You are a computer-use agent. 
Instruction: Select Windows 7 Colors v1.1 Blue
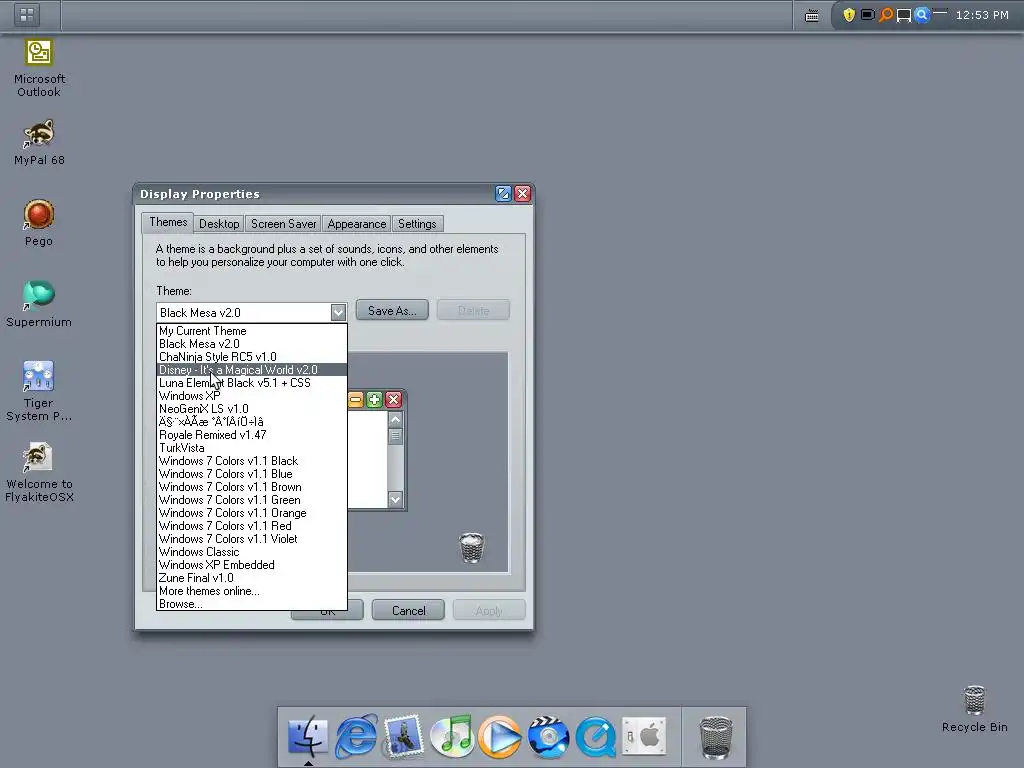pyautogui.click(x=251, y=474)
